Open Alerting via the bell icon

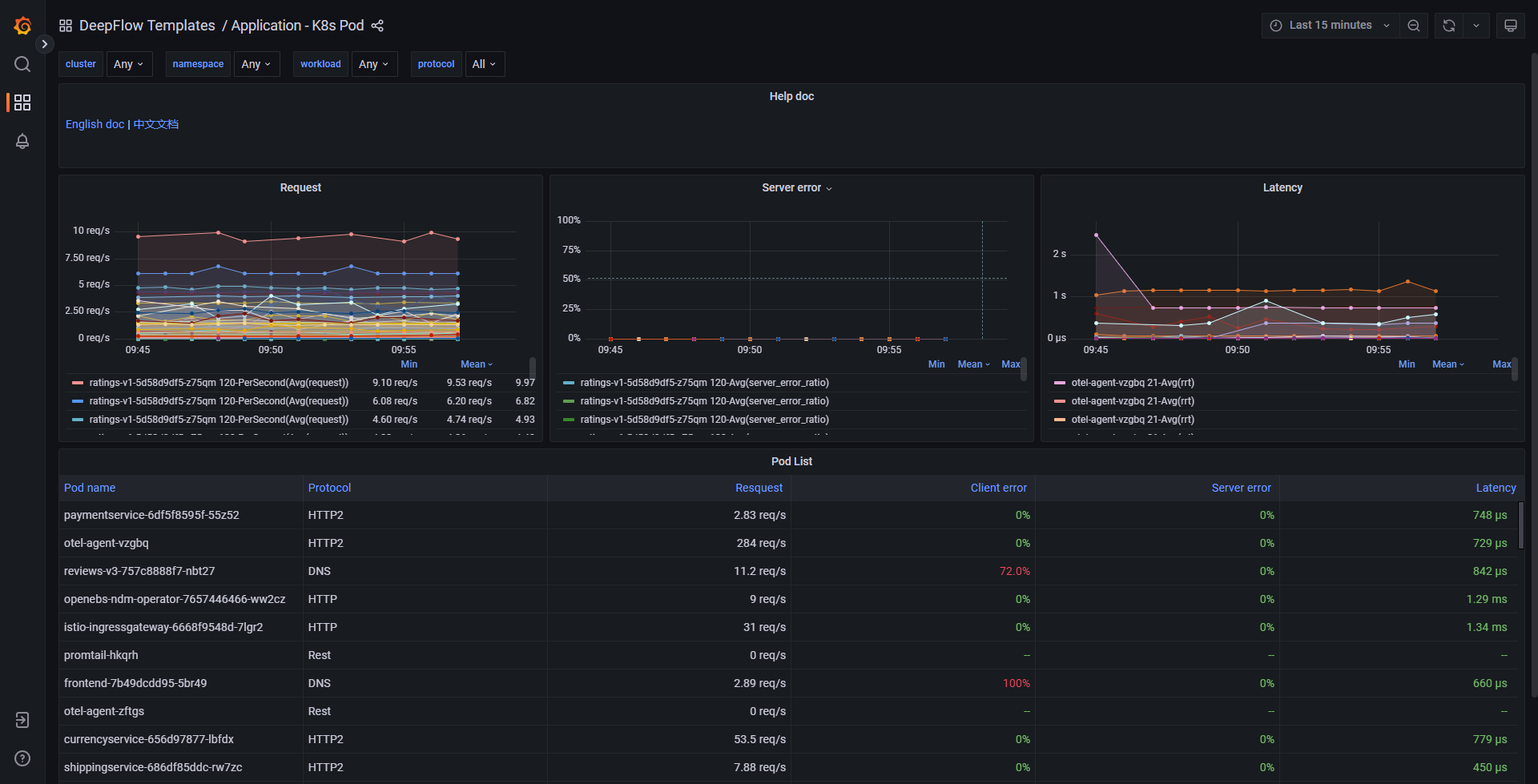click(x=22, y=141)
